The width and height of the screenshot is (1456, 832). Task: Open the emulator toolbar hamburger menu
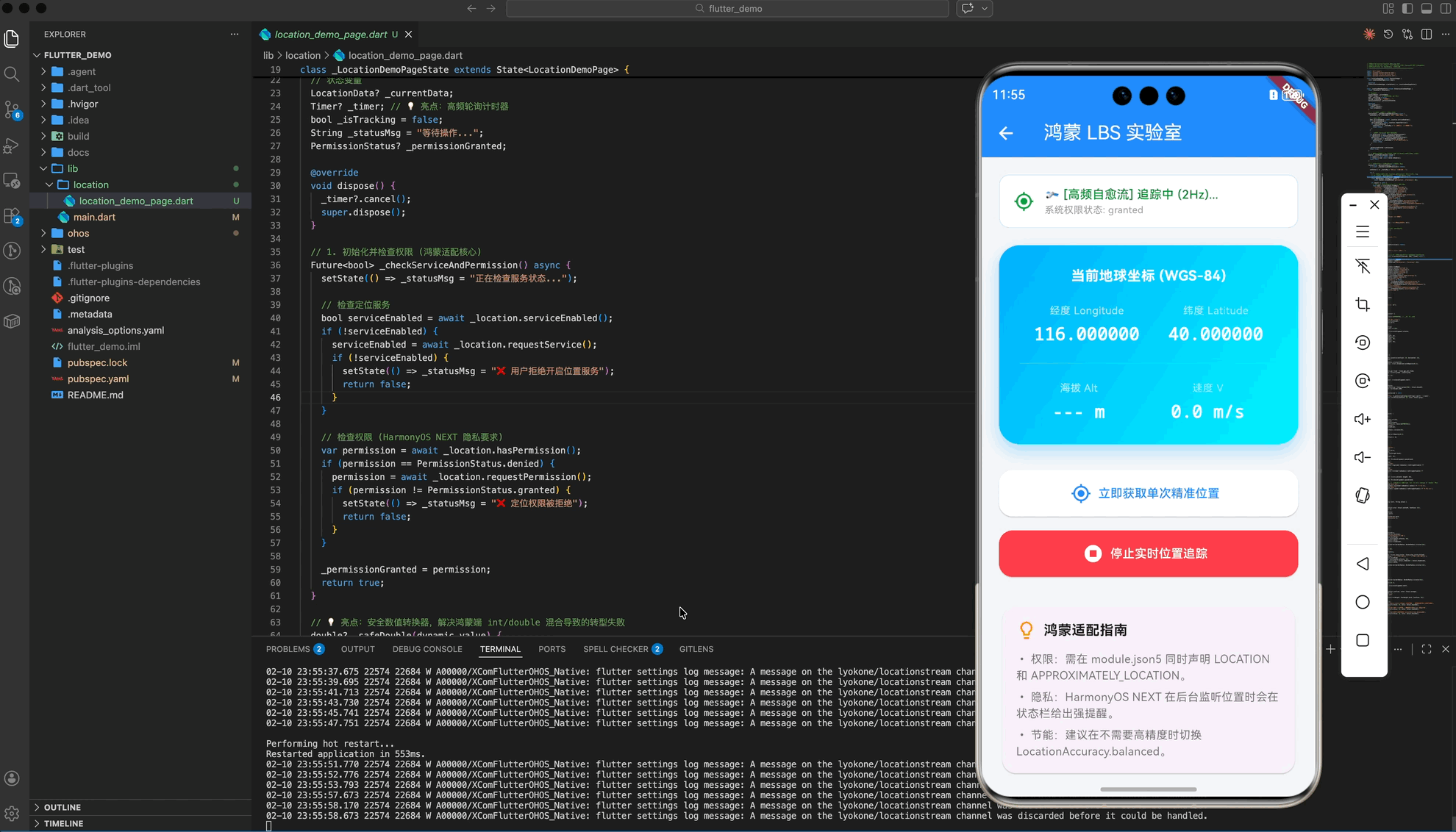coord(1363,232)
